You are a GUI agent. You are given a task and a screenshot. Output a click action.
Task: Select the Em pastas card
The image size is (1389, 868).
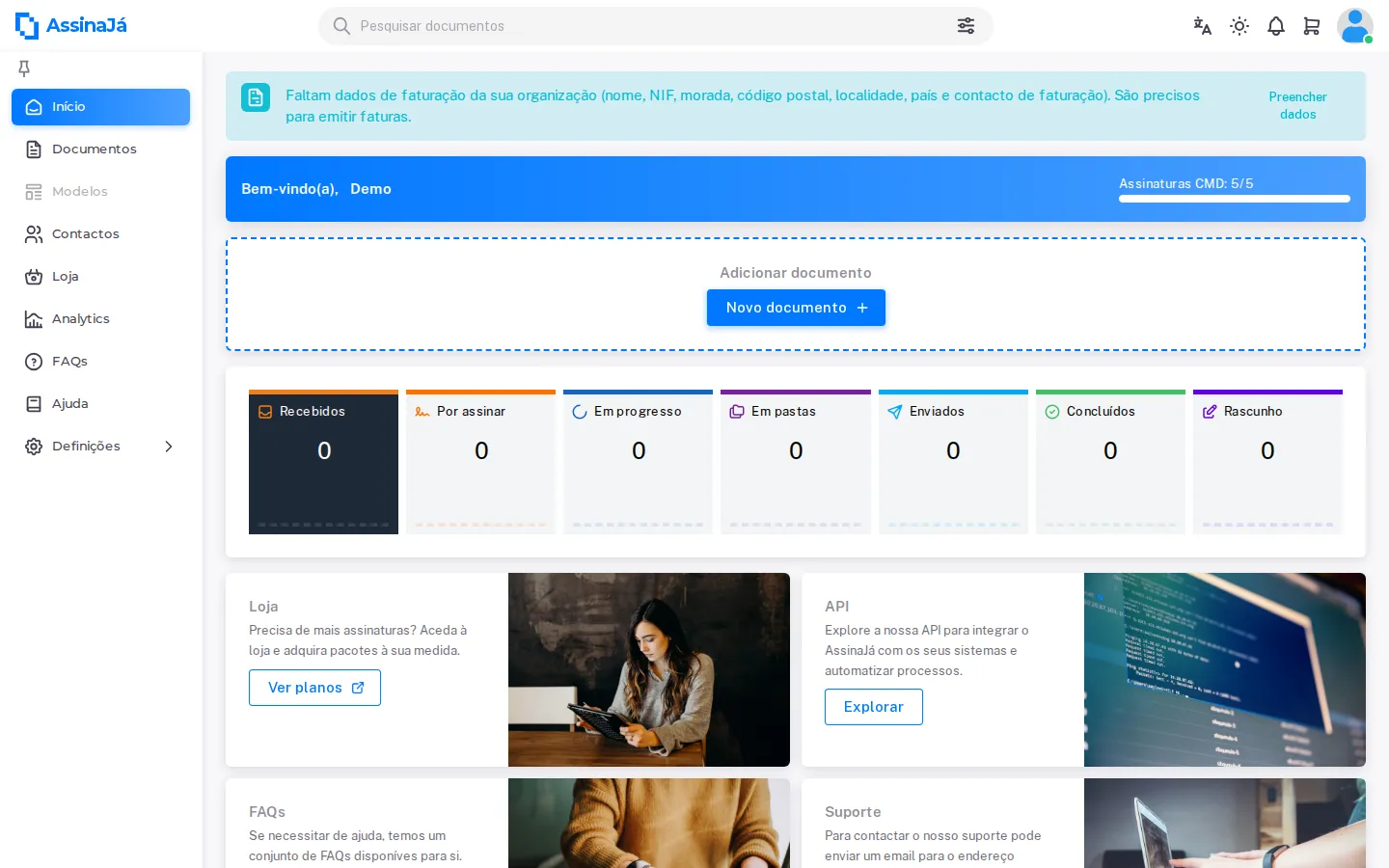(796, 462)
